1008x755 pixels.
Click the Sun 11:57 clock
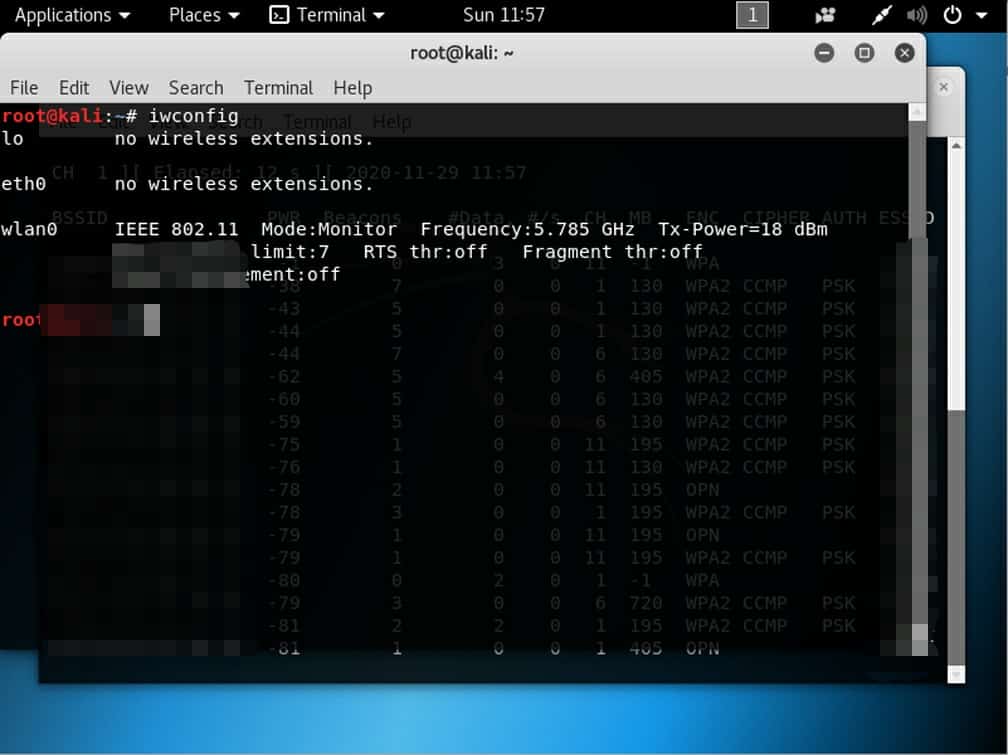[504, 15]
